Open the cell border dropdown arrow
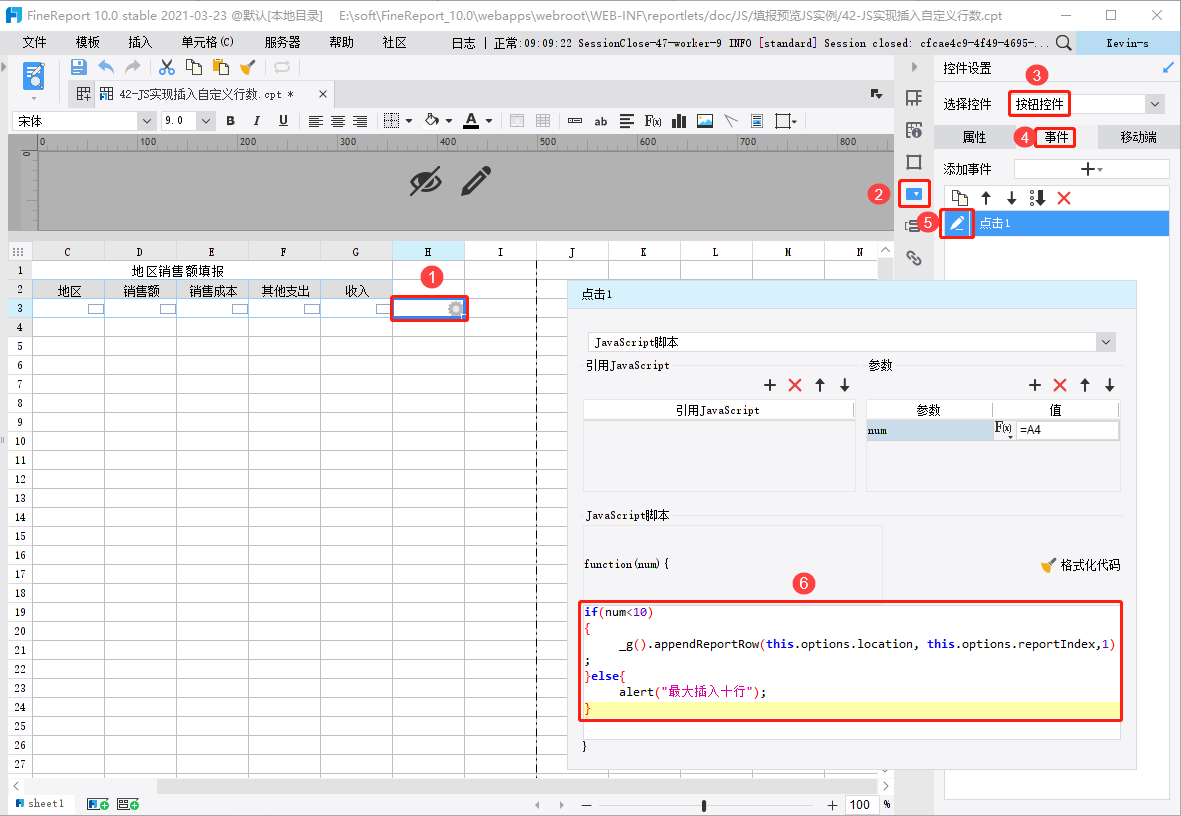 [x=409, y=121]
